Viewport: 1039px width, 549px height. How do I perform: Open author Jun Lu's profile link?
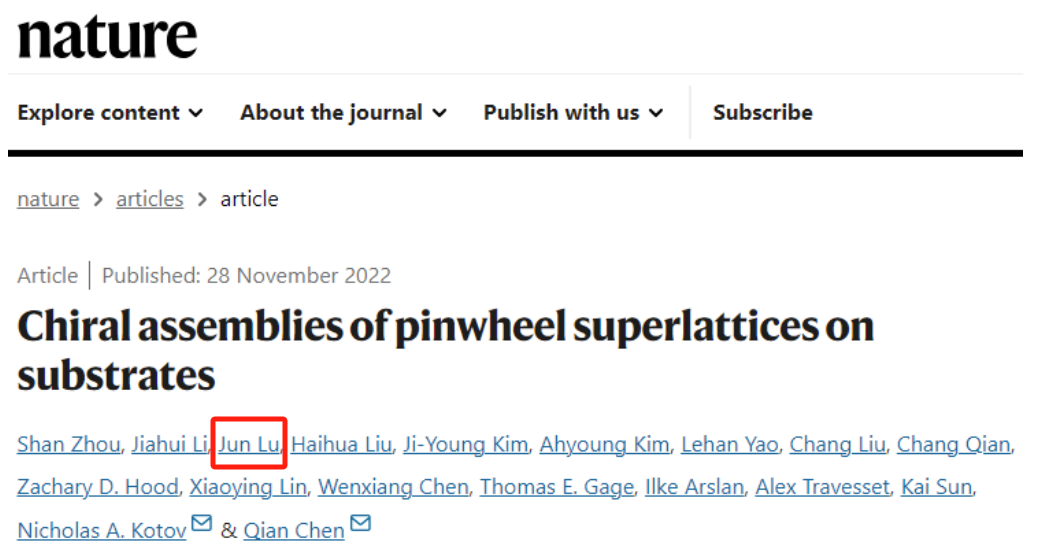pyautogui.click(x=249, y=444)
